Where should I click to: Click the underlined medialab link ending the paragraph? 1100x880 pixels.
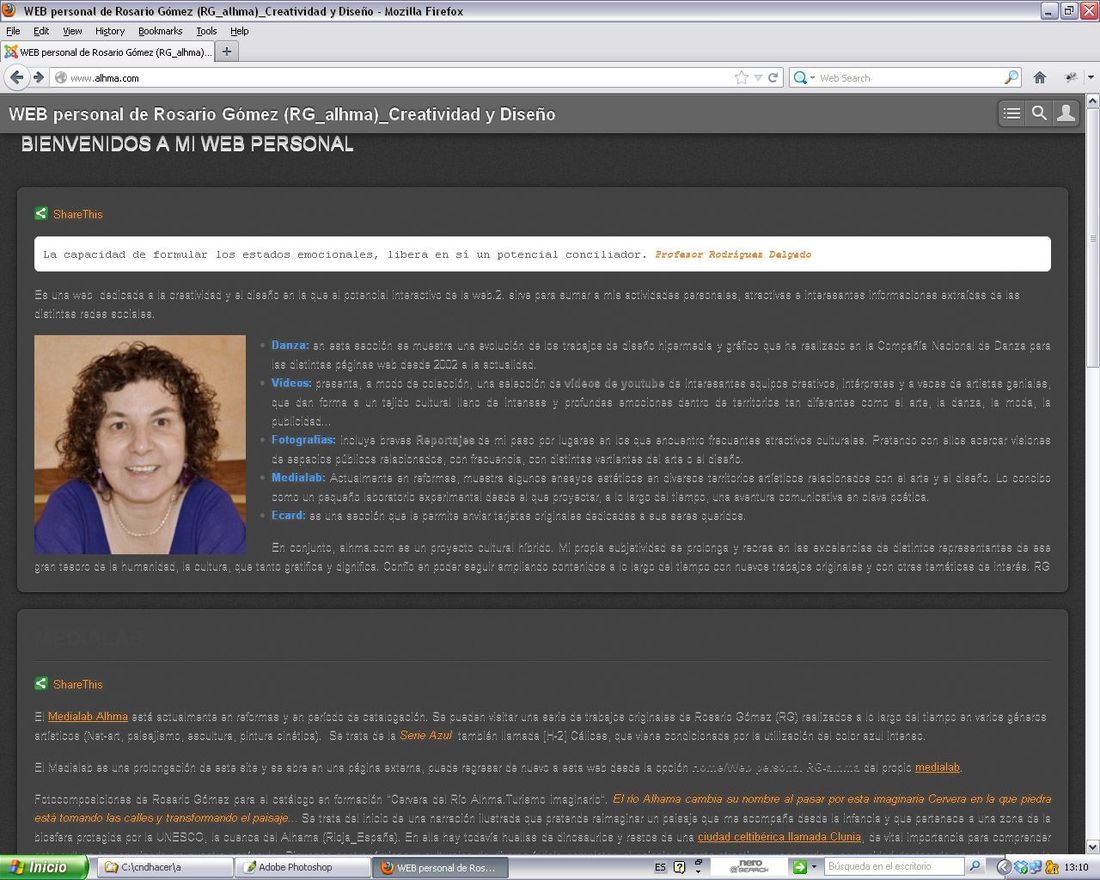[937, 767]
